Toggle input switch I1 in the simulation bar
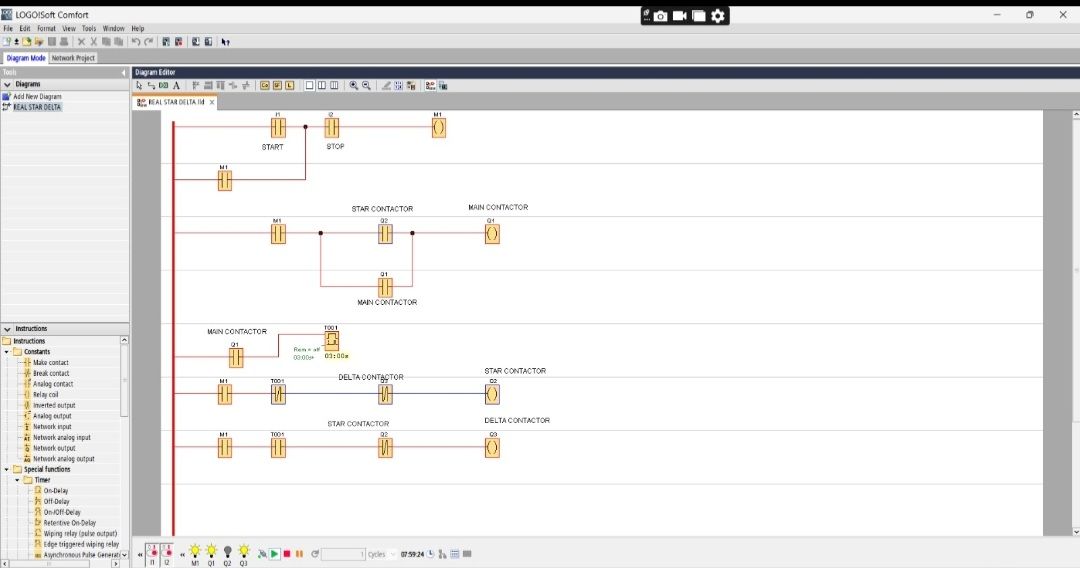The height and width of the screenshot is (568, 1080). point(152,554)
